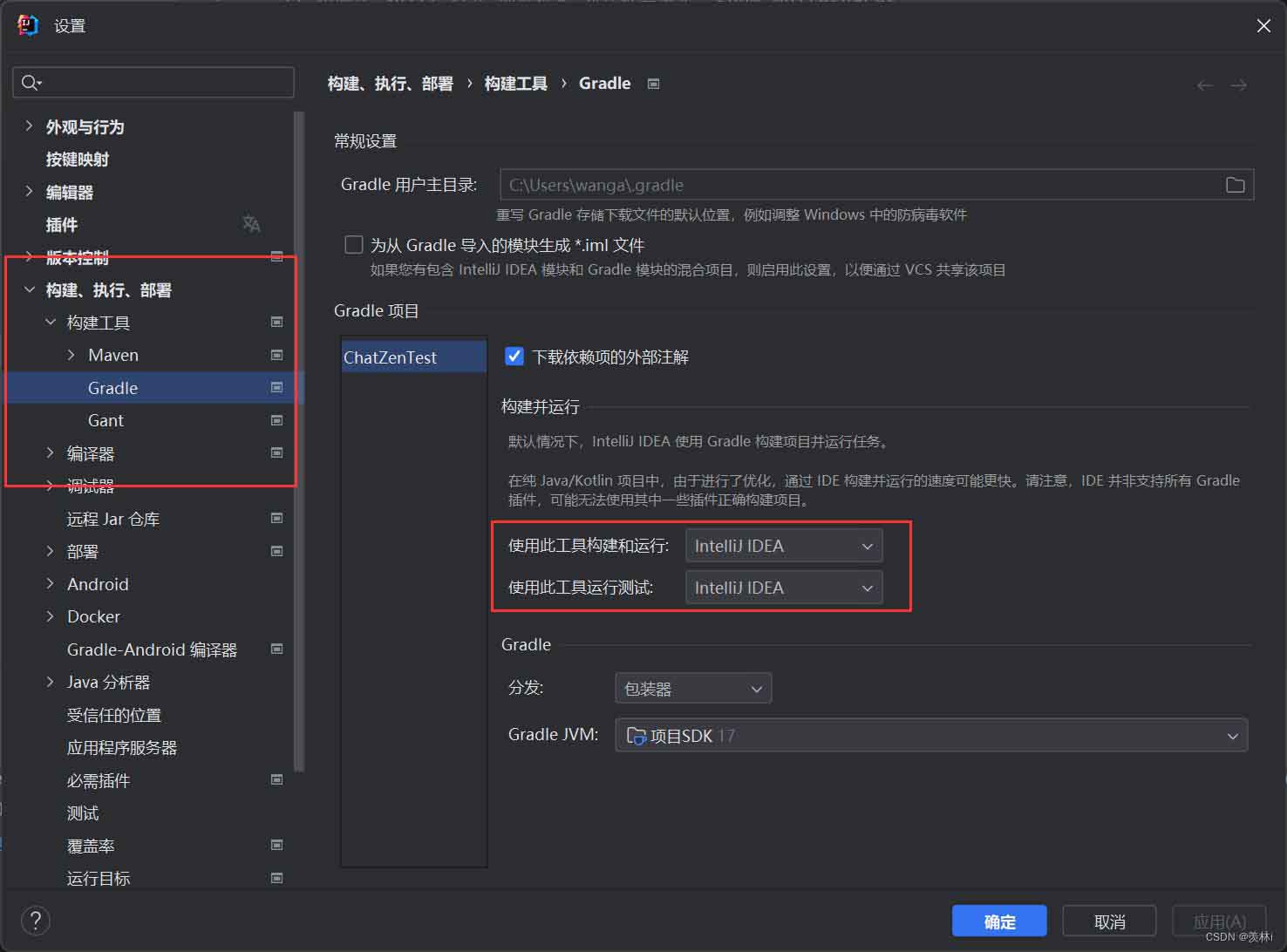This screenshot has height=952, width=1287.
Task: Open 使用此工具运行测试 dropdown
Action: coord(784,588)
